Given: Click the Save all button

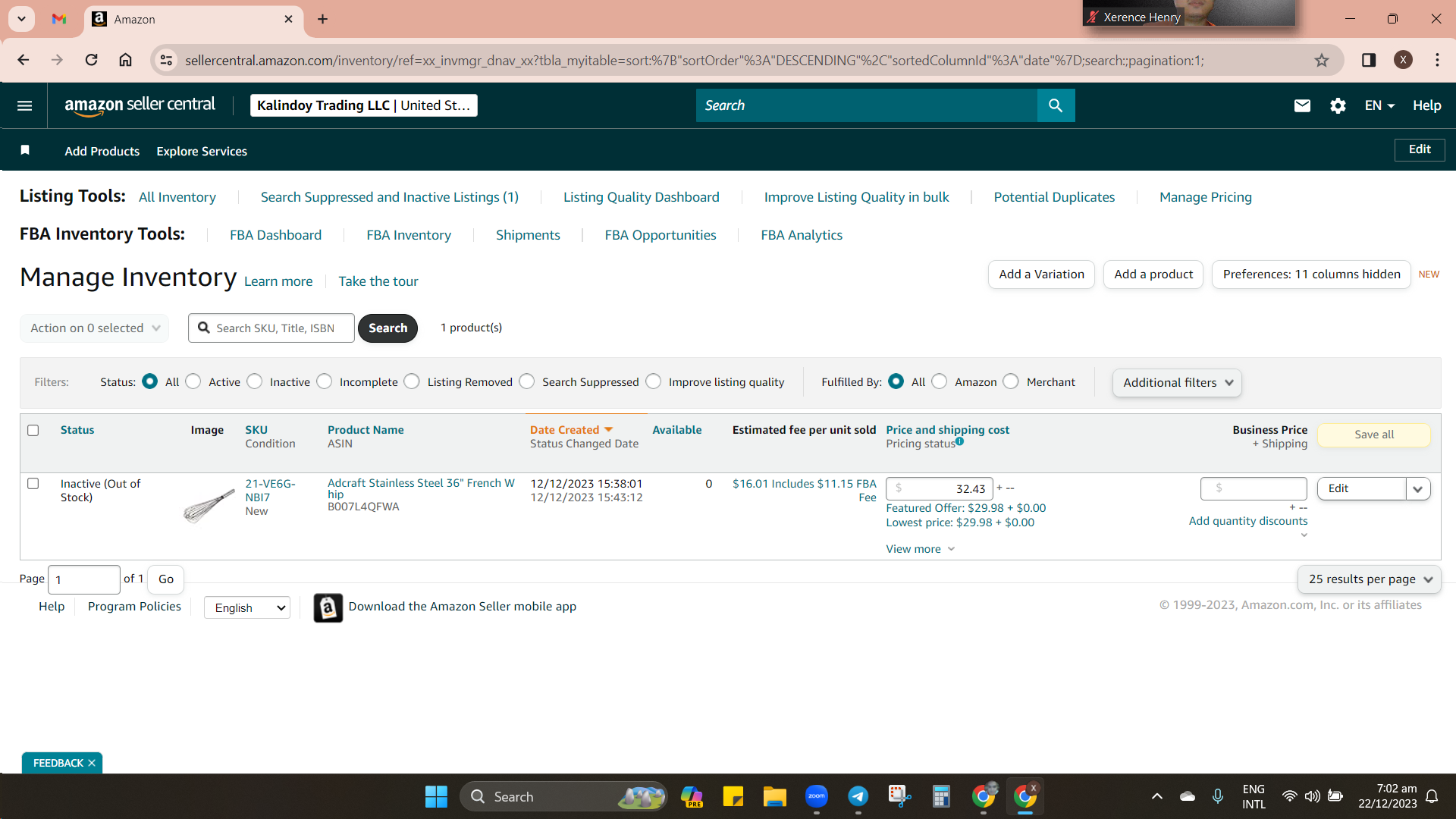Looking at the screenshot, I should pos(1374,435).
